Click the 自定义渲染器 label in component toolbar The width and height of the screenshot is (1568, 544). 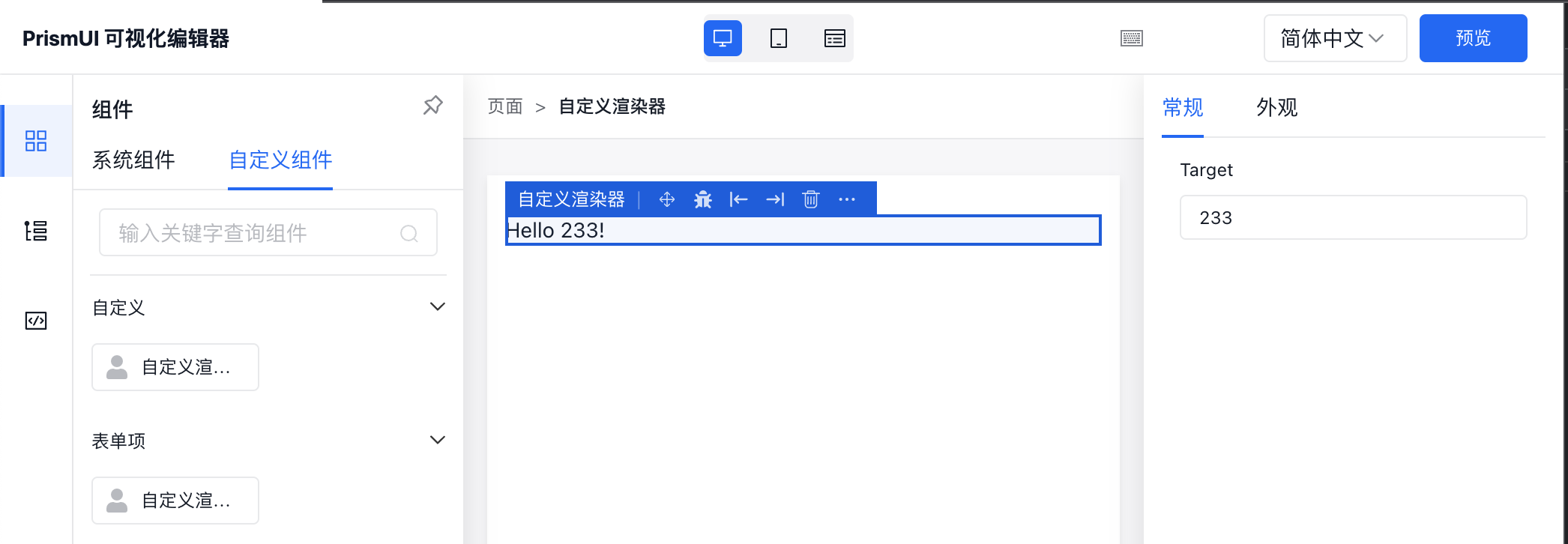[x=572, y=199]
